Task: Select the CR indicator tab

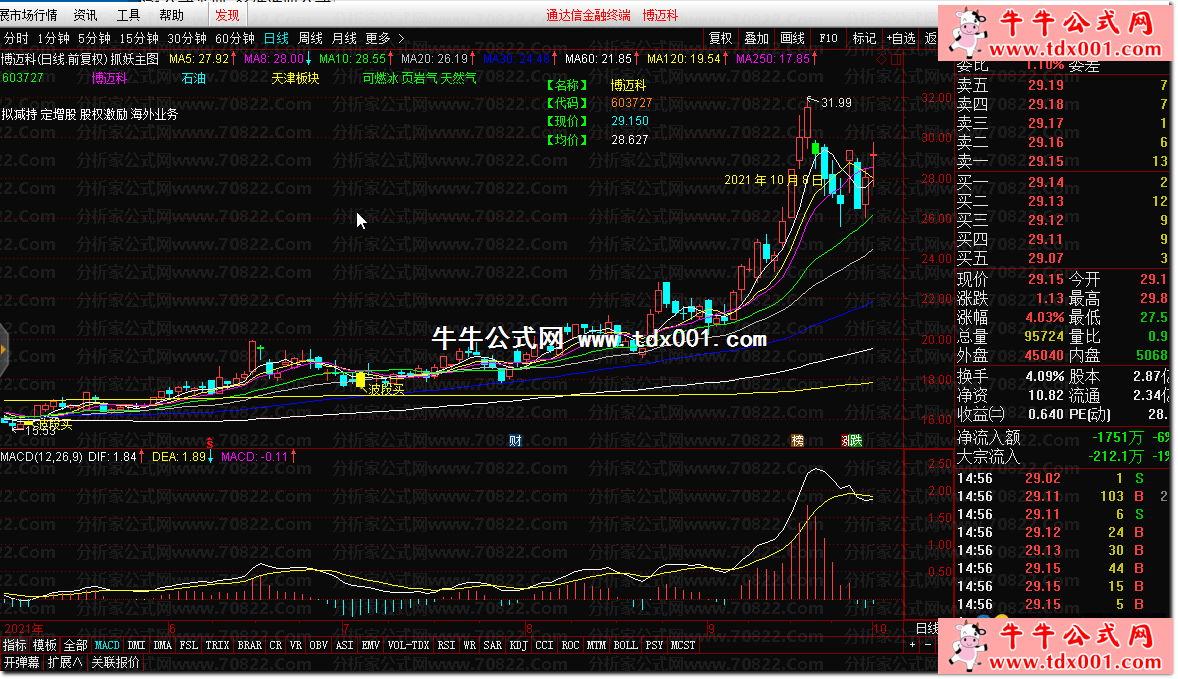Action: coord(276,645)
